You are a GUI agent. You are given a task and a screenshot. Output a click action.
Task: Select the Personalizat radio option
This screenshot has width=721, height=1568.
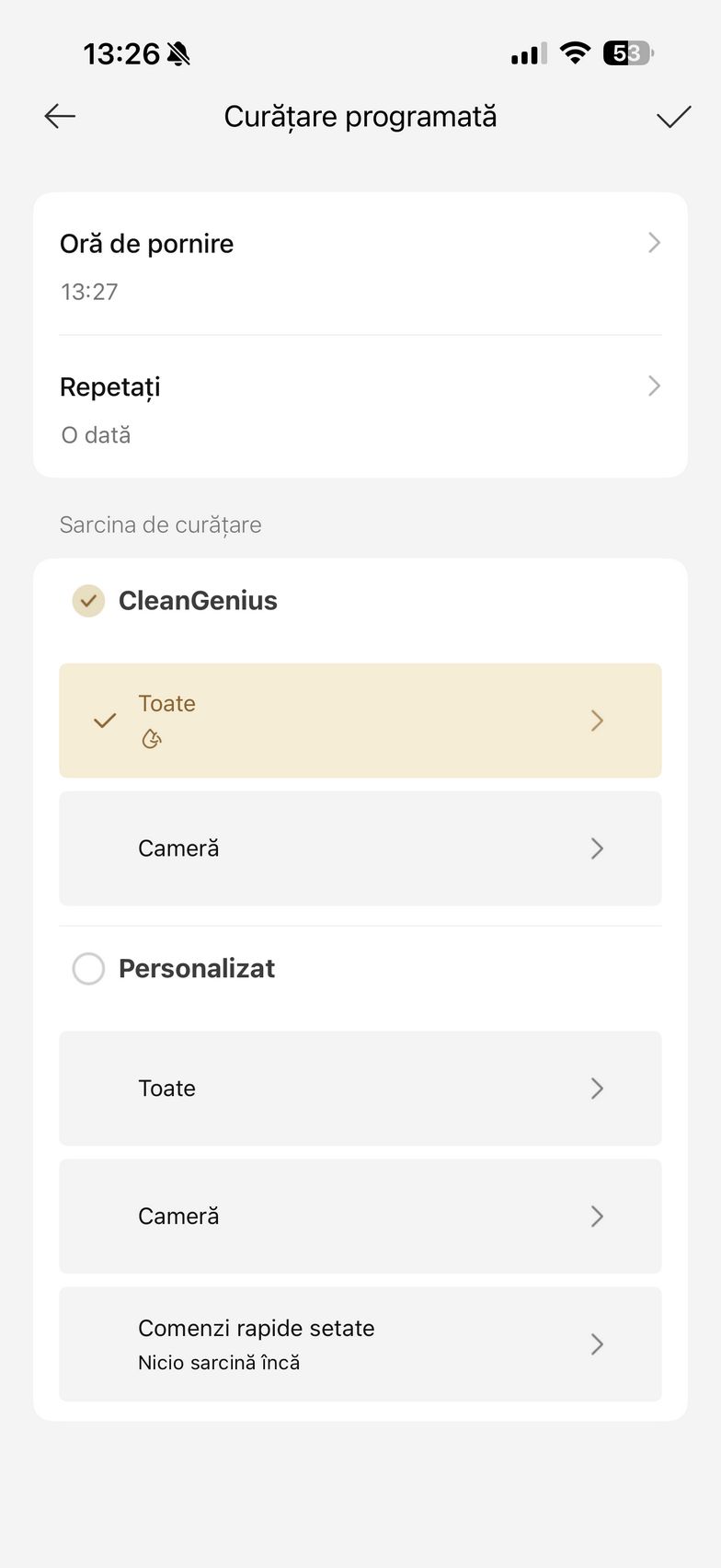click(x=88, y=968)
